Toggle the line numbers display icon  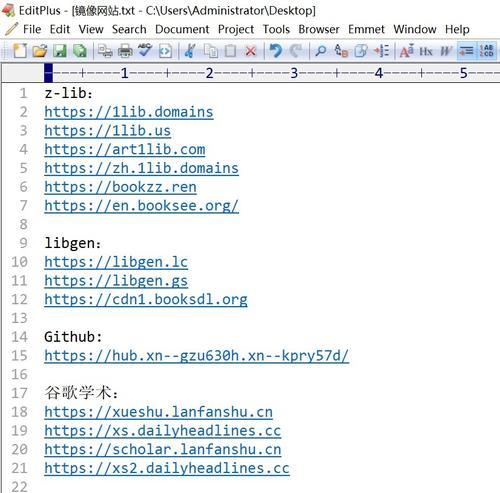pyautogui.click(x=487, y=51)
